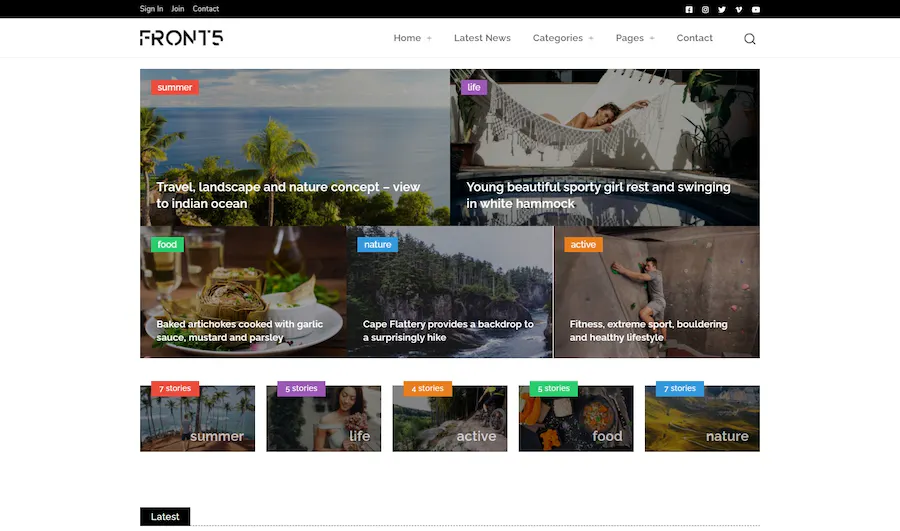Expand the Categories menu plus arrow
This screenshot has width=900, height=531.
coord(591,38)
